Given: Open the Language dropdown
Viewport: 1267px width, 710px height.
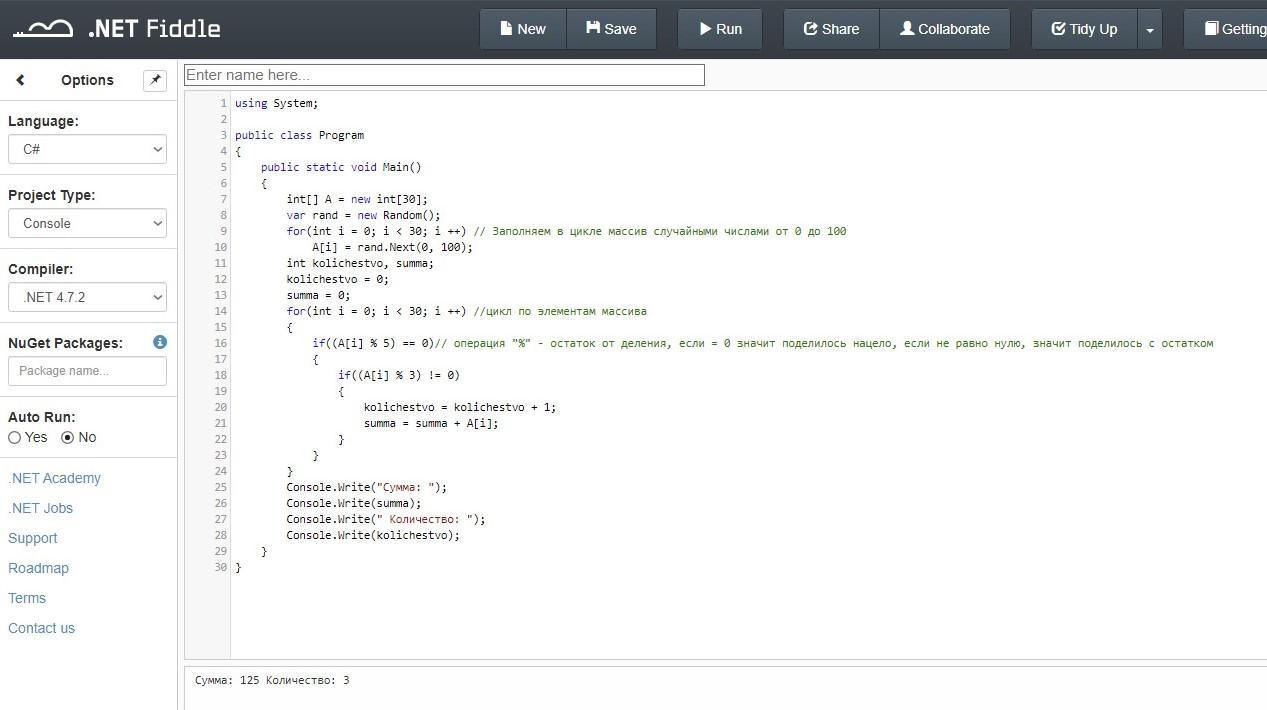Looking at the screenshot, I should click(87, 149).
